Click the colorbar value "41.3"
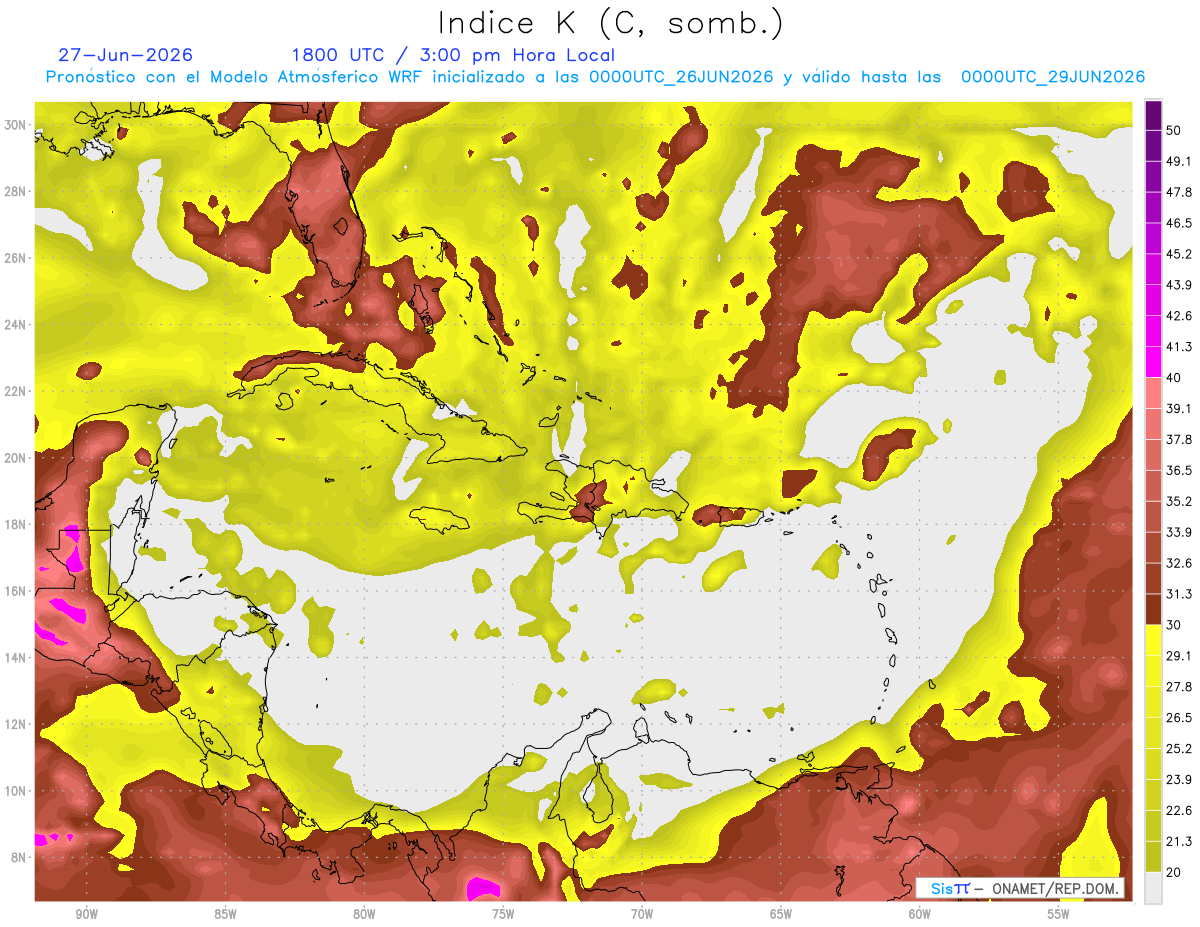This screenshot has height=927, width=1200. pyautogui.click(x=1179, y=347)
